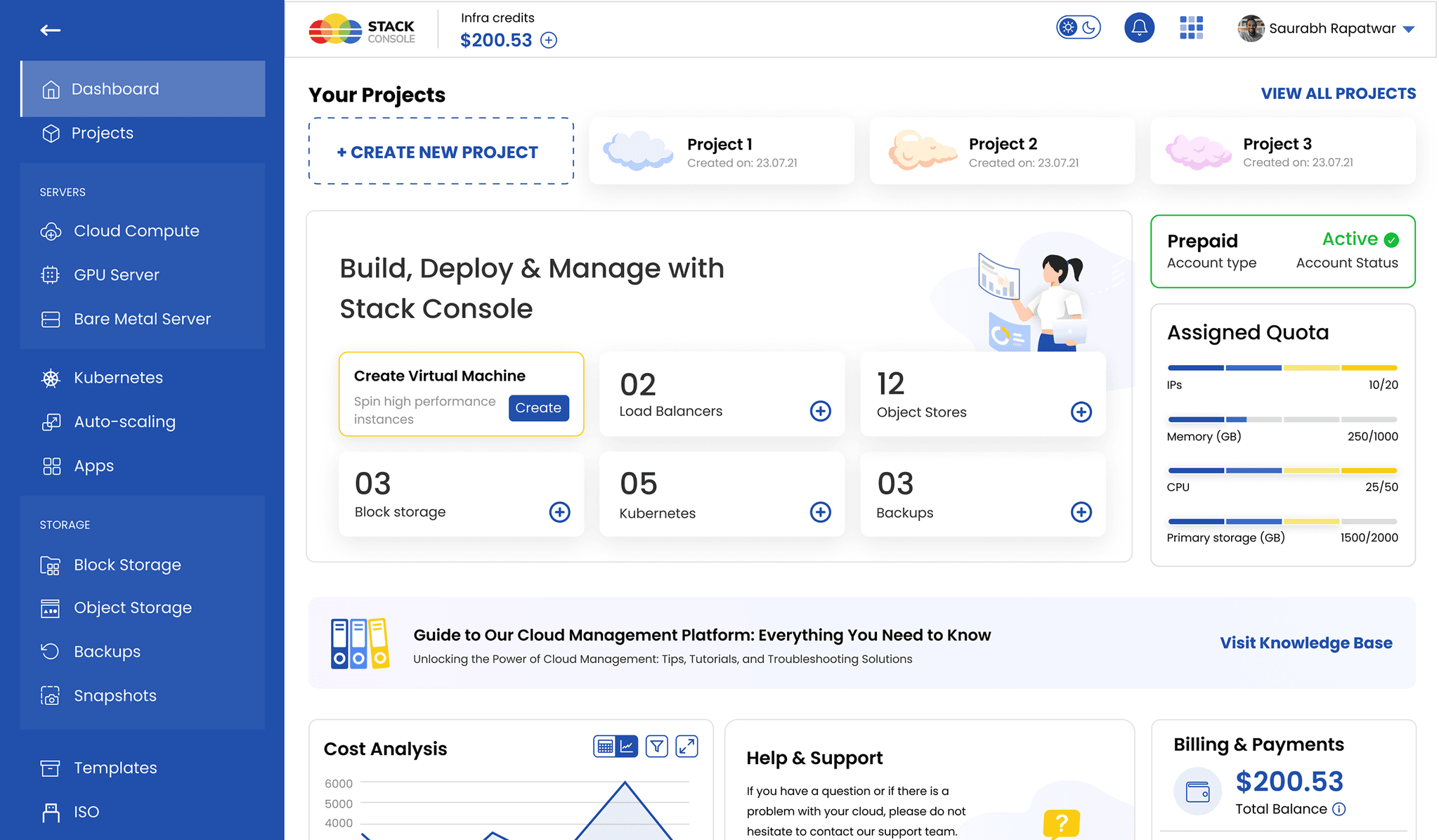Click the add infra credits plus icon
This screenshot has width=1439, height=840.
pyautogui.click(x=549, y=41)
